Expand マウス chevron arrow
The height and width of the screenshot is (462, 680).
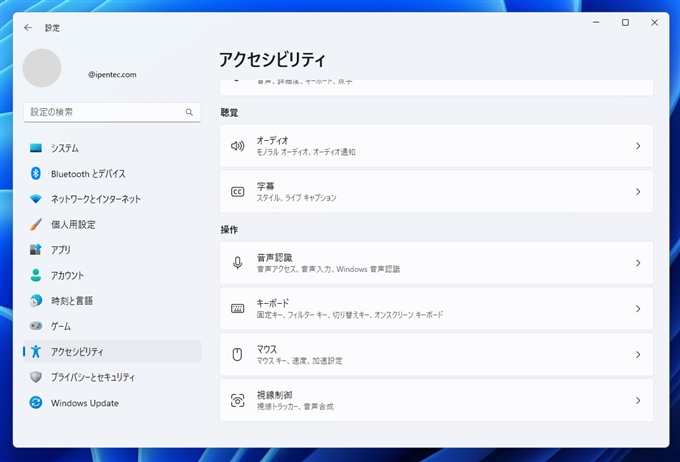click(638, 354)
